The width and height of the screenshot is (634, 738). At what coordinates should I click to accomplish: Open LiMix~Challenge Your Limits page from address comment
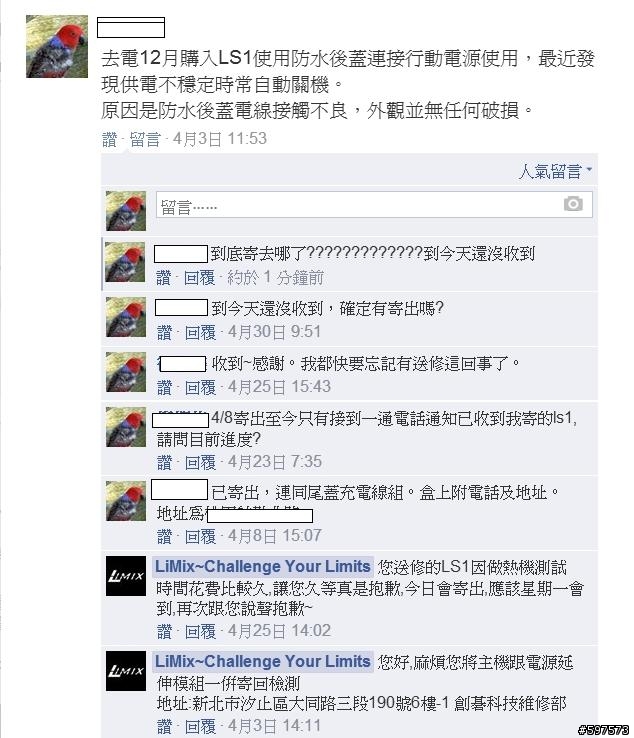(263, 661)
